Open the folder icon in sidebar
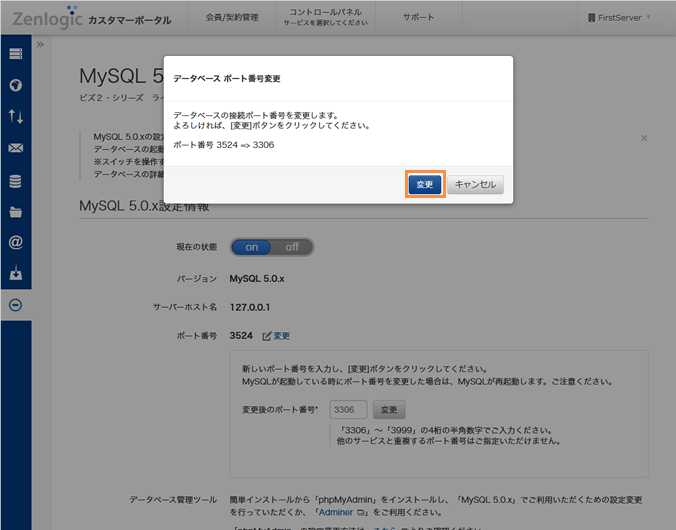The image size is (676, 530). (15, 212)
